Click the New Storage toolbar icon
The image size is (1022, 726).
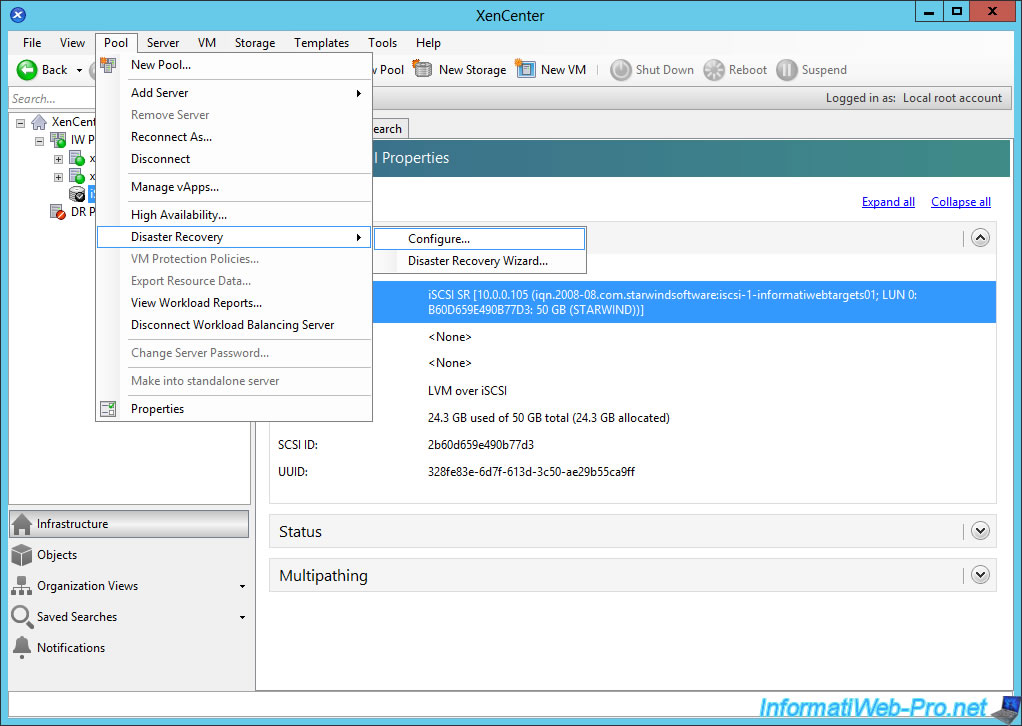tap(422, 68)
